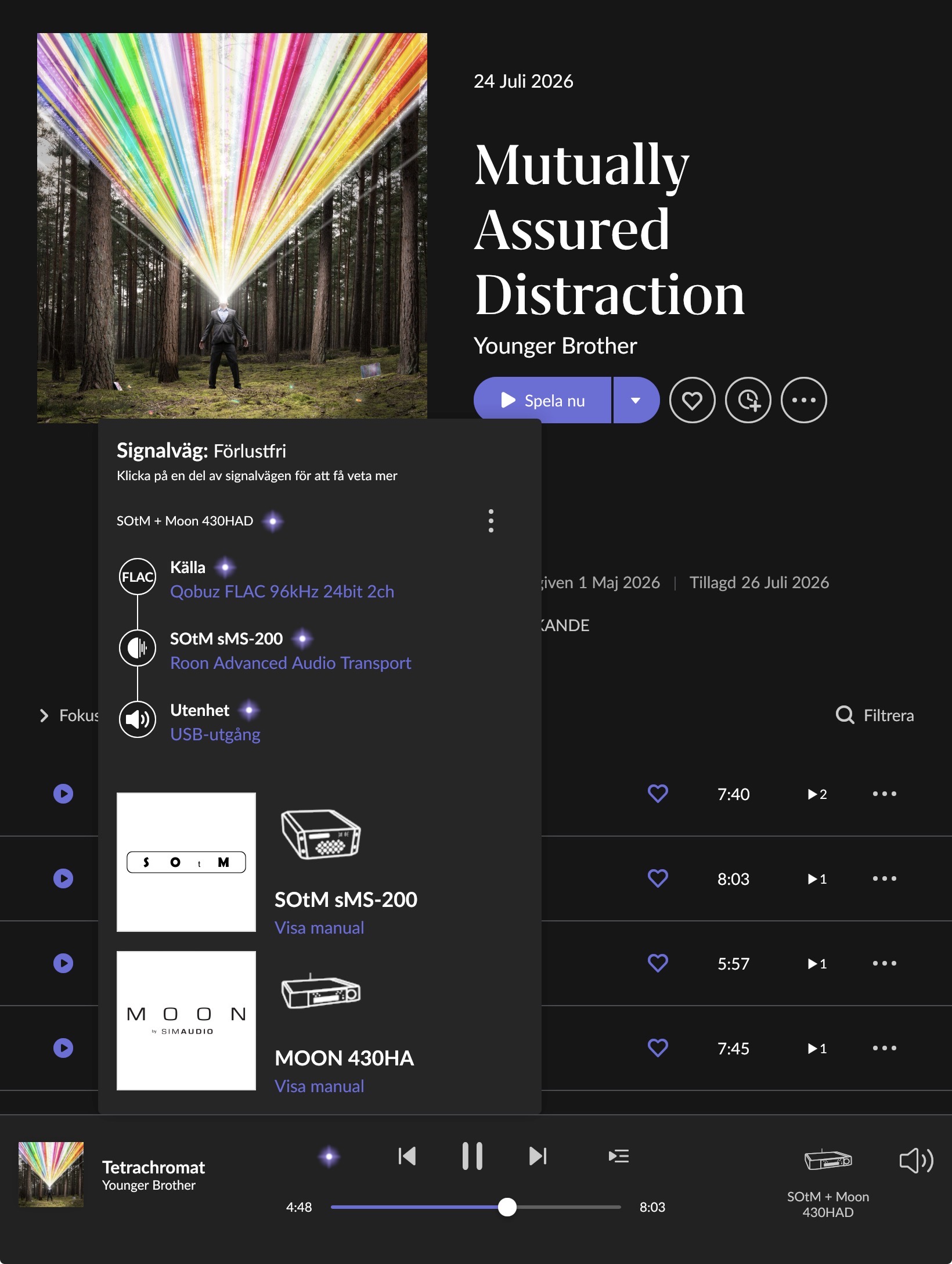The width and height of the screenshot is (952, 1264).
Task: Expand the Fokus chevron
Action: click(44, 715)
